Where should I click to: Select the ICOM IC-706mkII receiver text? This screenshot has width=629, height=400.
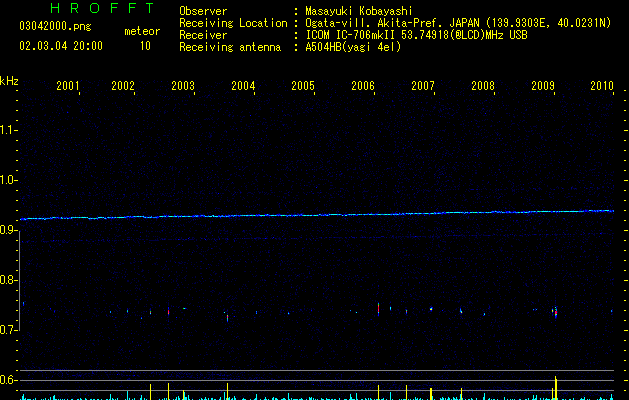pos(416,35)
